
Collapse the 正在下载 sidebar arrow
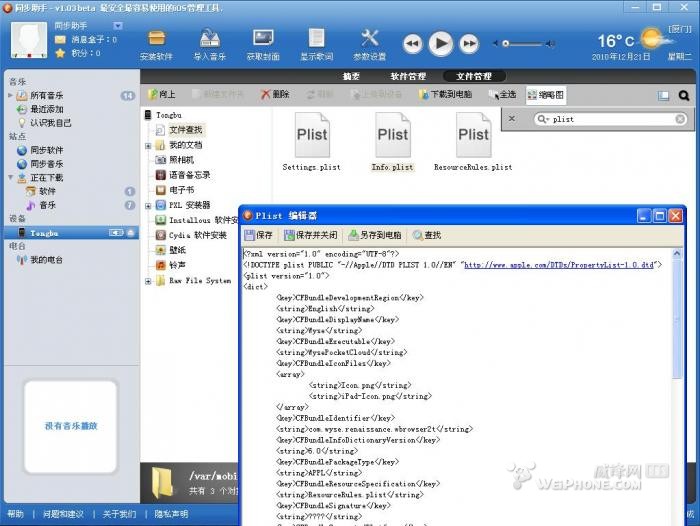pyautogui.click(x=11, y=177)
